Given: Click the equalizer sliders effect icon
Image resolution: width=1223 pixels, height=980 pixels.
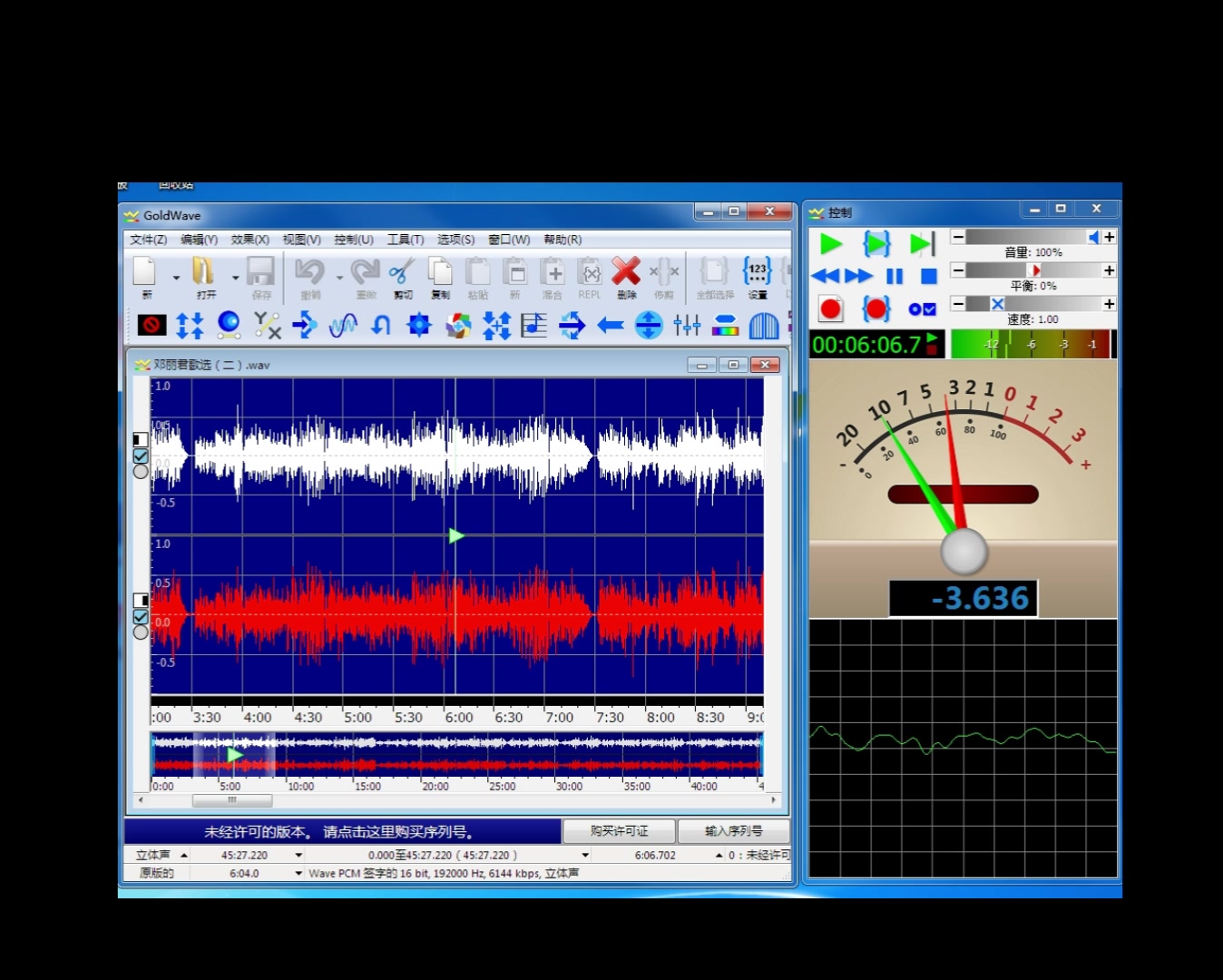Looking at the screenshot, I should pos(687,325).
